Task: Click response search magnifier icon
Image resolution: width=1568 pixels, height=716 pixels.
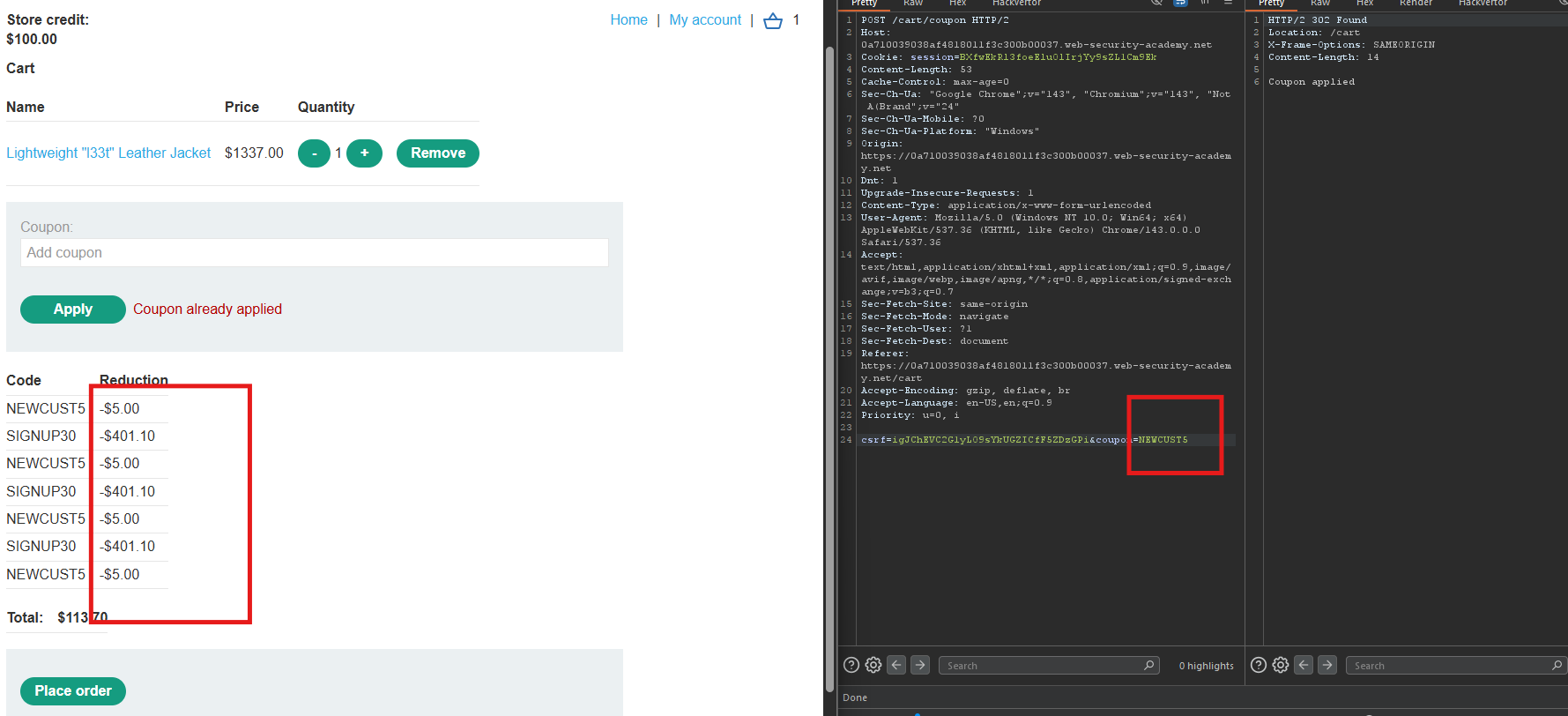Action: coord(1557,665)
